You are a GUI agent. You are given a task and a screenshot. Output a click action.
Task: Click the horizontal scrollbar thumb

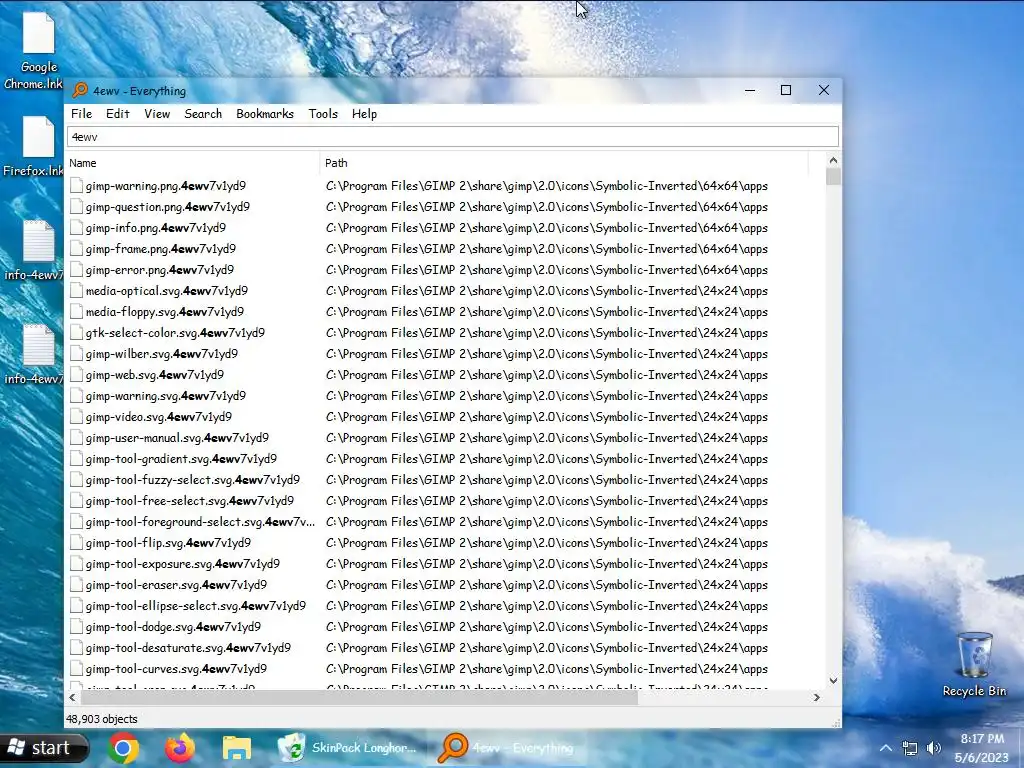pyautogui.click(x=359, y=697)
